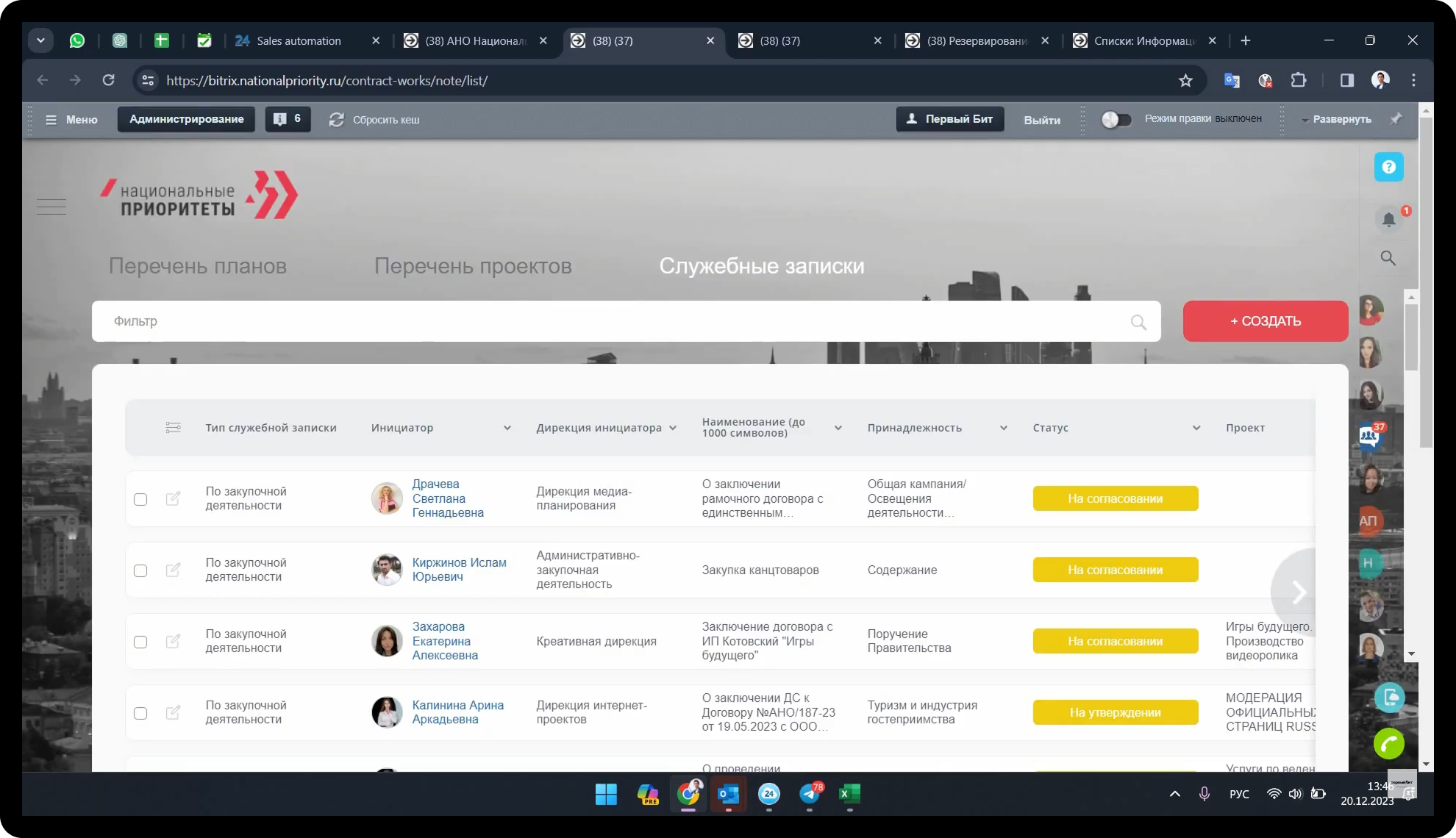Open table column settings icon
Image resolution: width=1456 pixels, height=838 pixels.
click(x=173, y=428)
